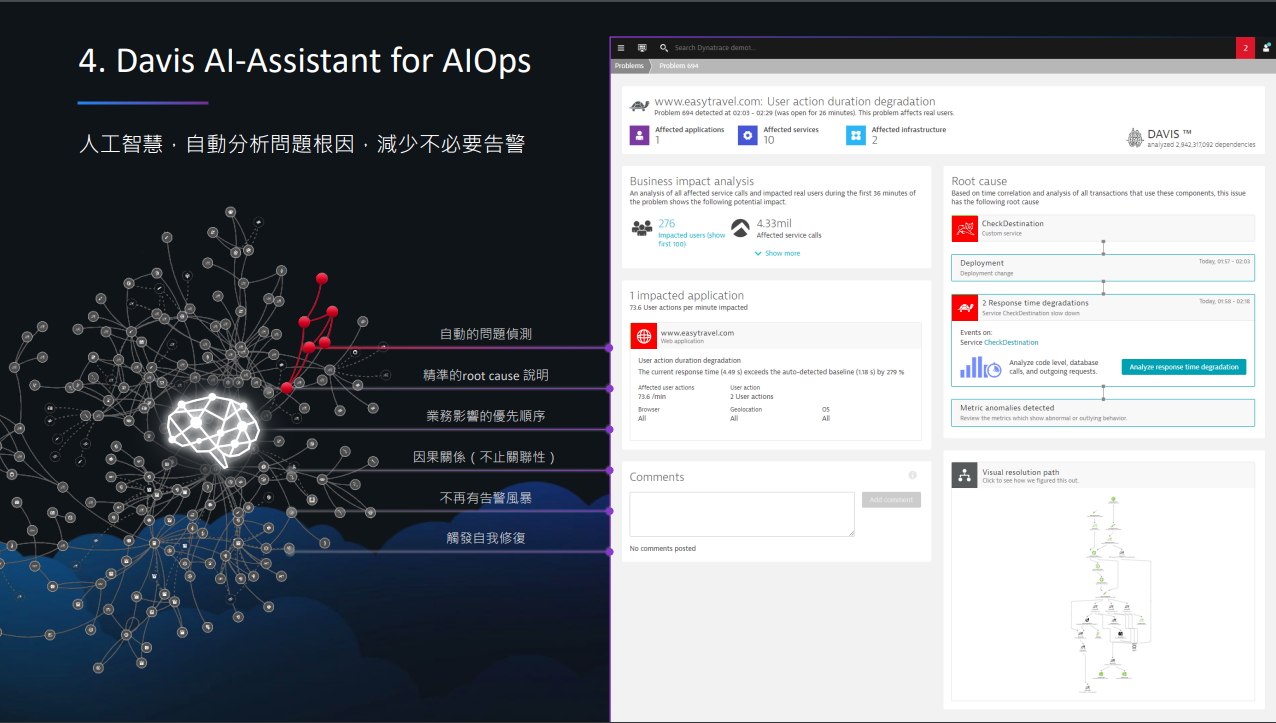Click inside the Comments text area
Image resolution: width=1276 pixels, height=723 pixels.
point(742,514)
